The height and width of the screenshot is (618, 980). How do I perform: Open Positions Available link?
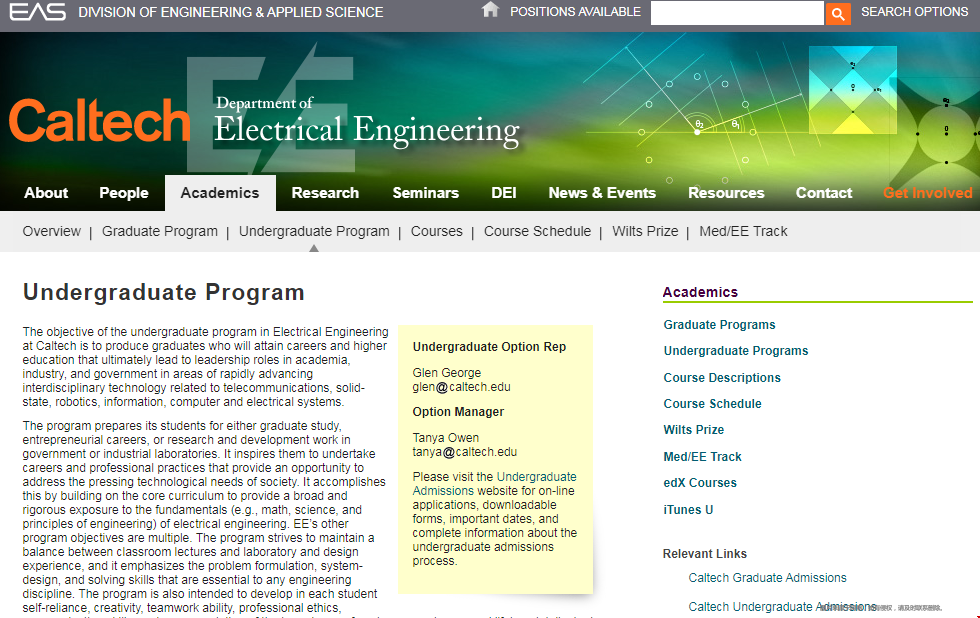[x=575, y=12]
